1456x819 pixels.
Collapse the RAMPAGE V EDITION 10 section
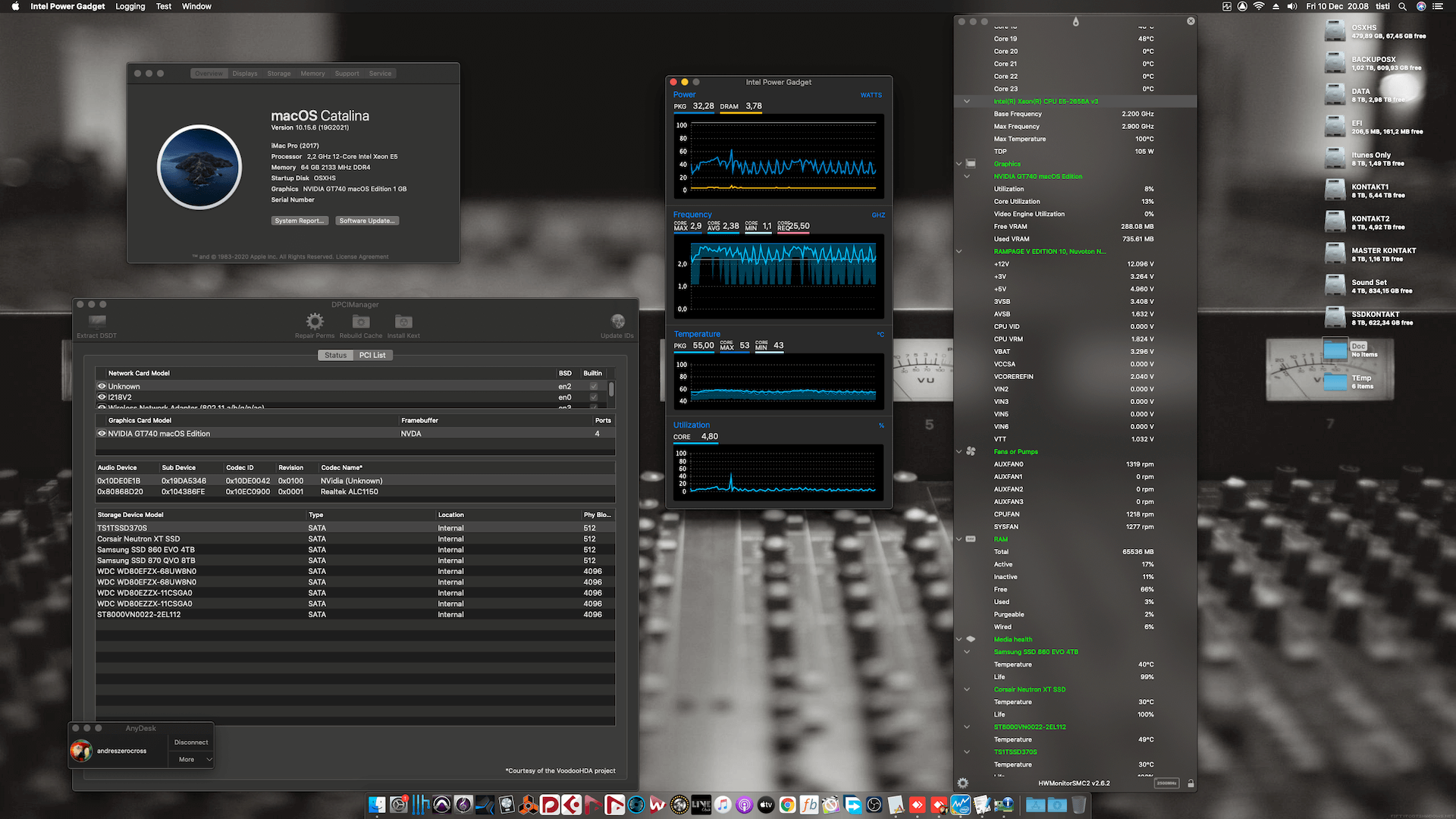point(959,251)
